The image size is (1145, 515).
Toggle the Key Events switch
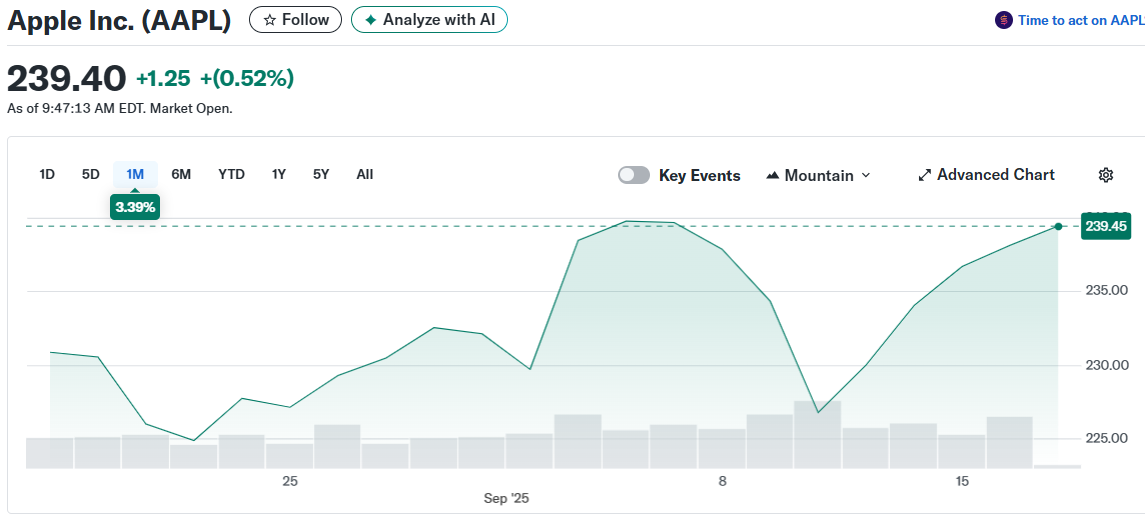[x=633, y=175]
